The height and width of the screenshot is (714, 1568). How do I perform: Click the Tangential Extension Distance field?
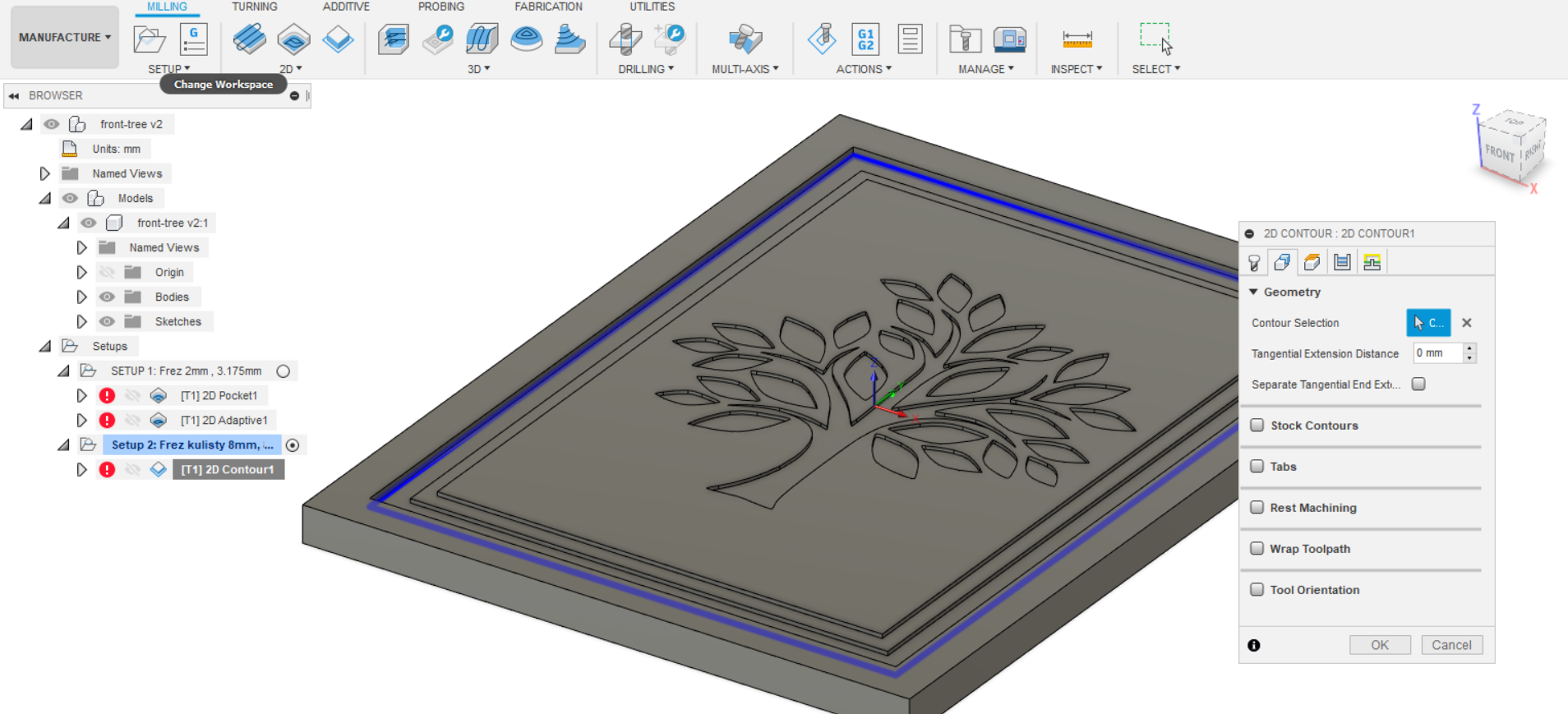tap(1437, 353)
